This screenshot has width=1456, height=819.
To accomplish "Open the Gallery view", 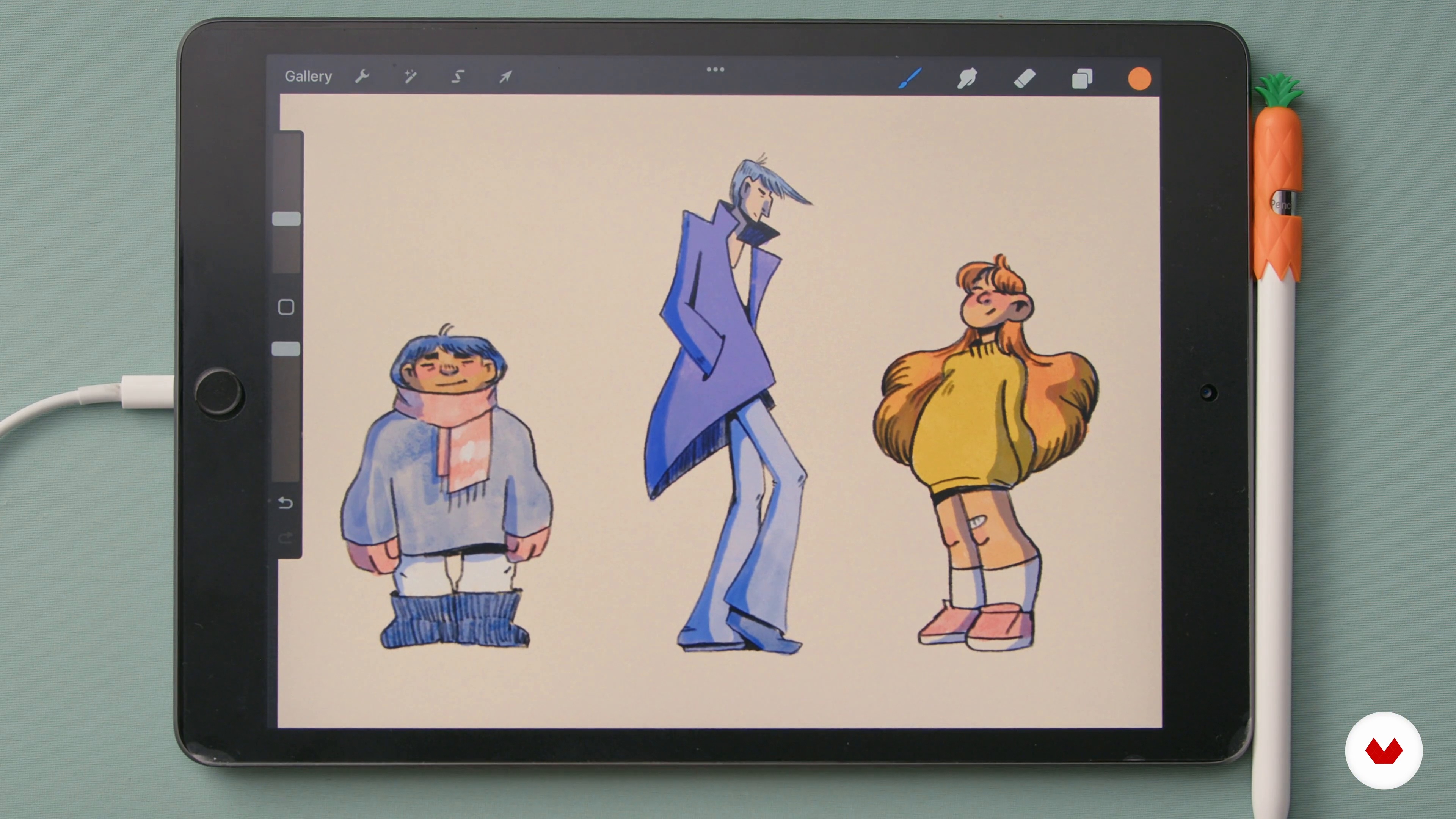I will click(x=308, y=76).
